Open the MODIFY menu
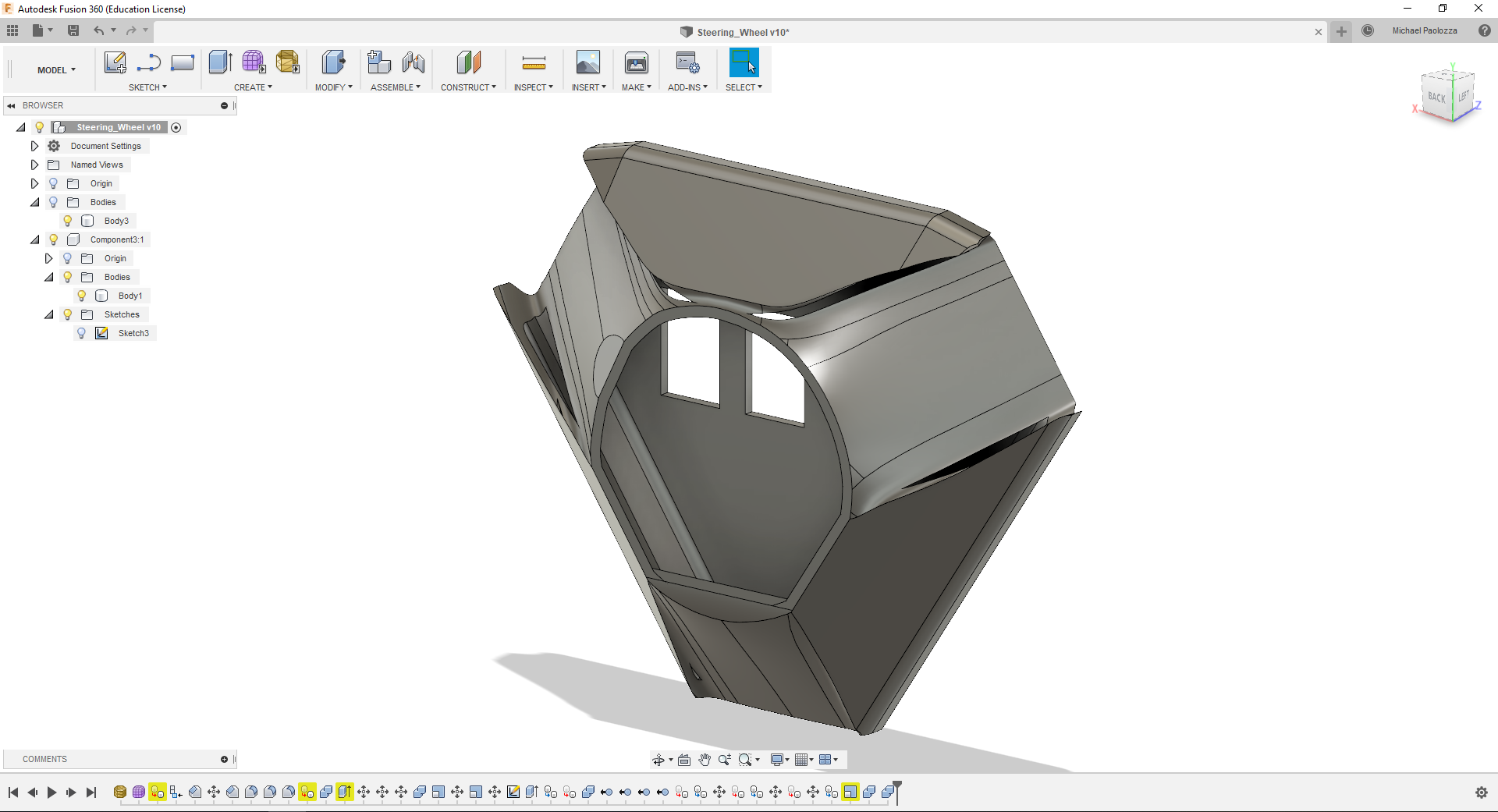 click(x=333, y=87)
